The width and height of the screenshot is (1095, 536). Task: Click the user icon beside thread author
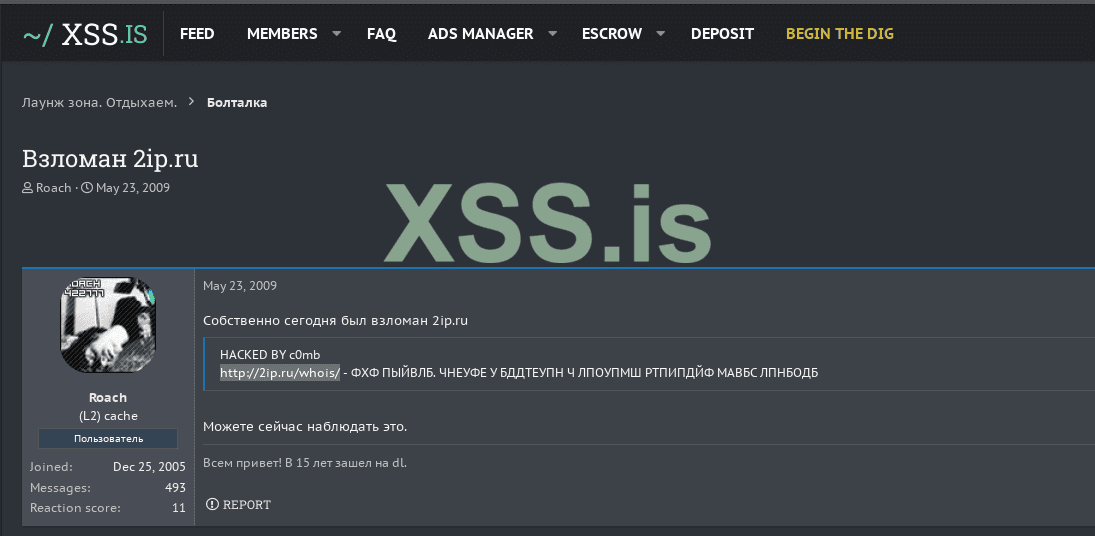[27, 188]
